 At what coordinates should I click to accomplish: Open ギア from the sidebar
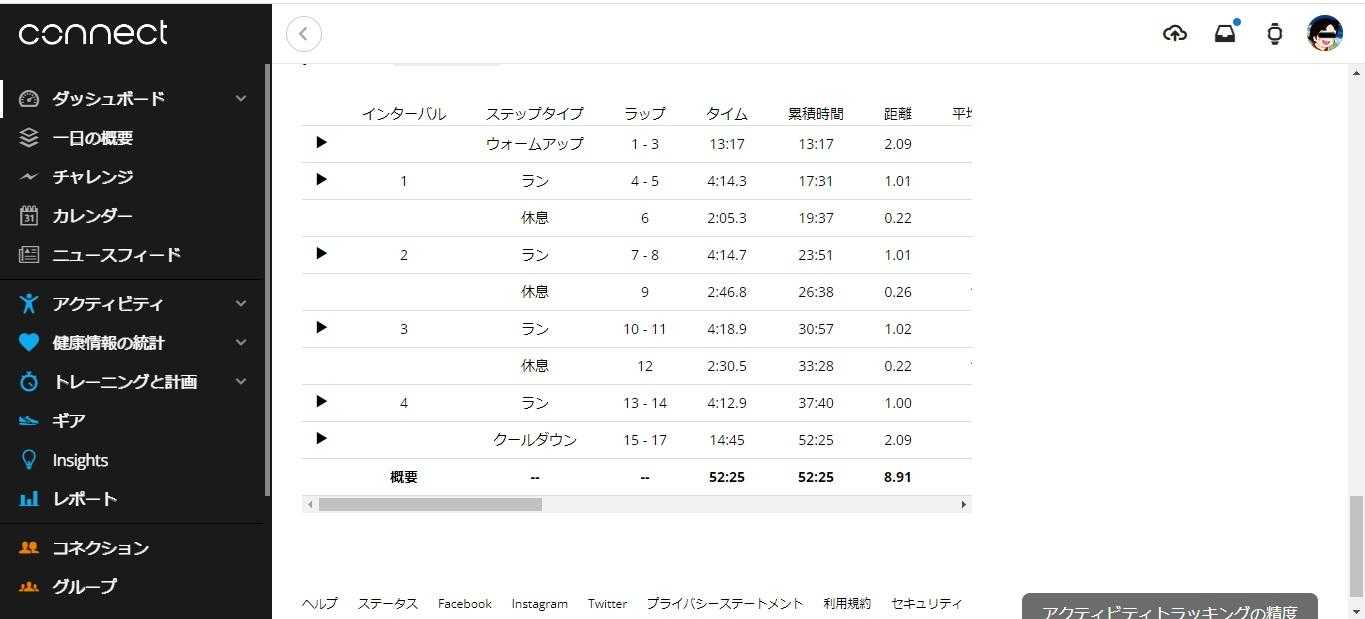coord(68,421)
